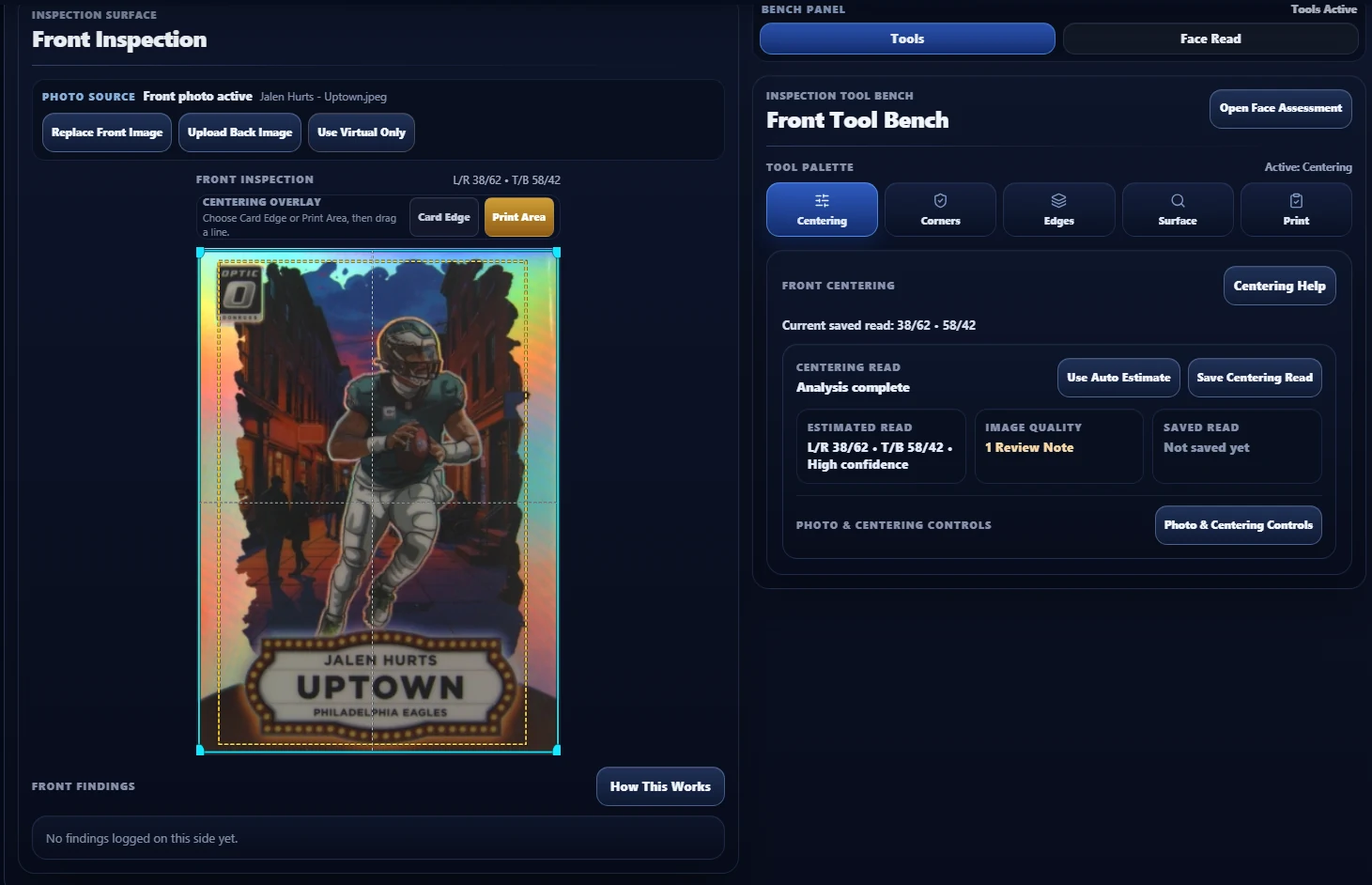This screenshot has width=1372, height=885.
Task: Choose Use Virtual Only option
Action: click(x=362, y=132)
